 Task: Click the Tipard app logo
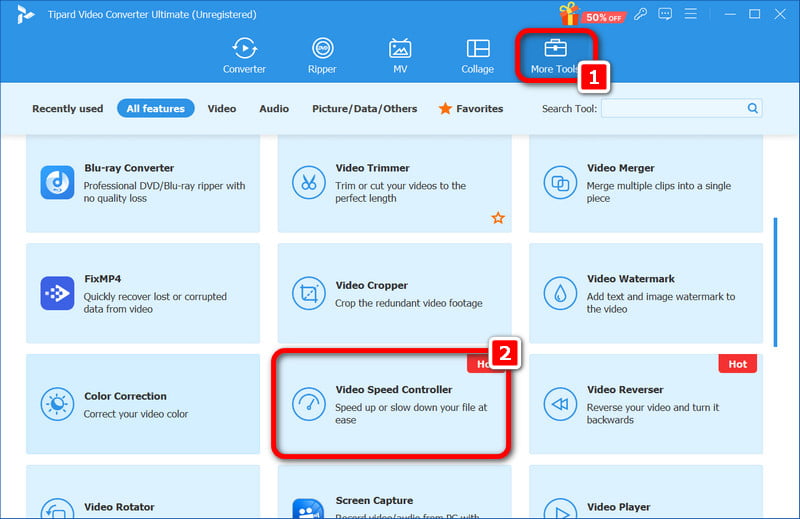click(24, 14)
